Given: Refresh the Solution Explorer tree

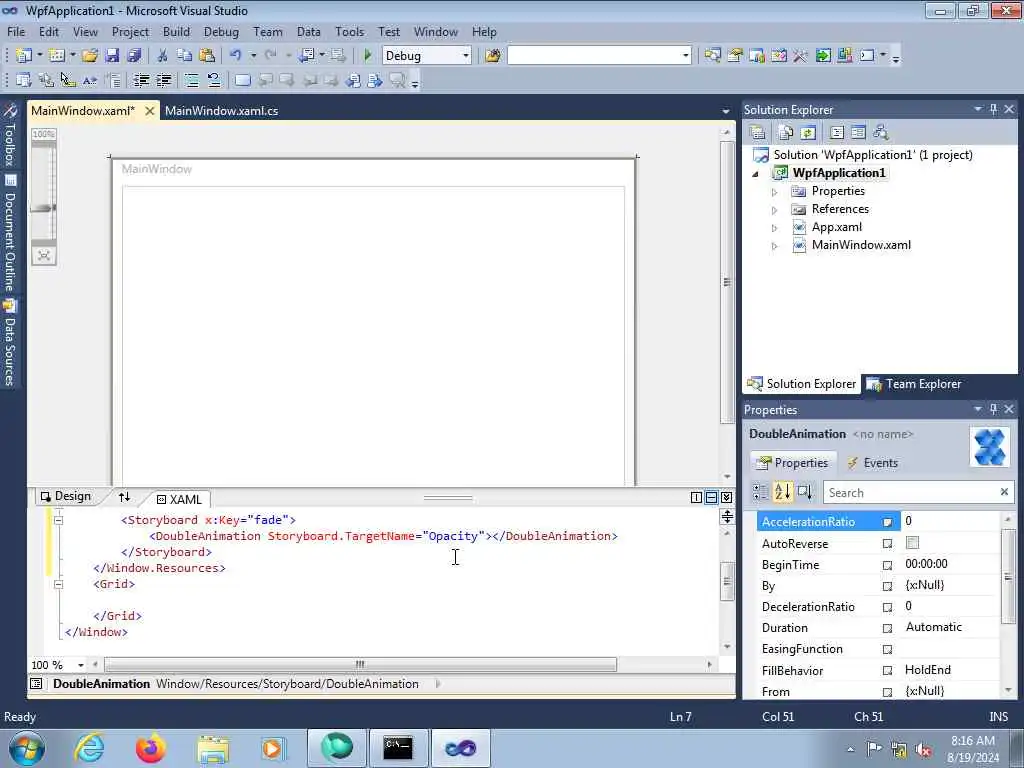Looking at the screenshot, I should pos(808,133).
